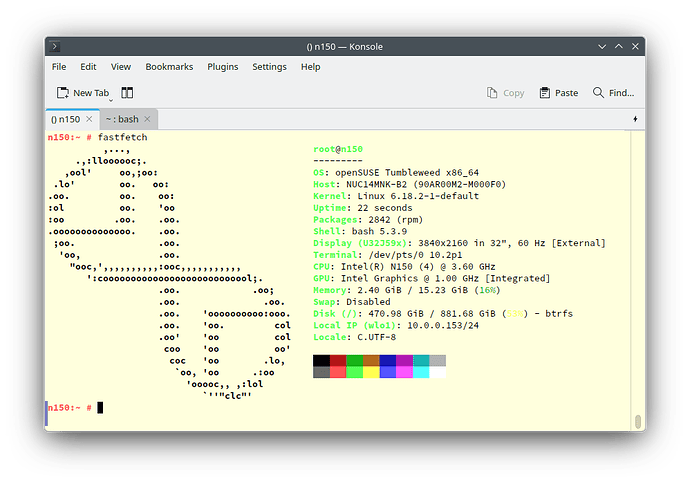Image resolution: width=690 pixels, height=483 pixels.
Task: Close the '~ : bash' tab
Action: click(x=147, y=119)
